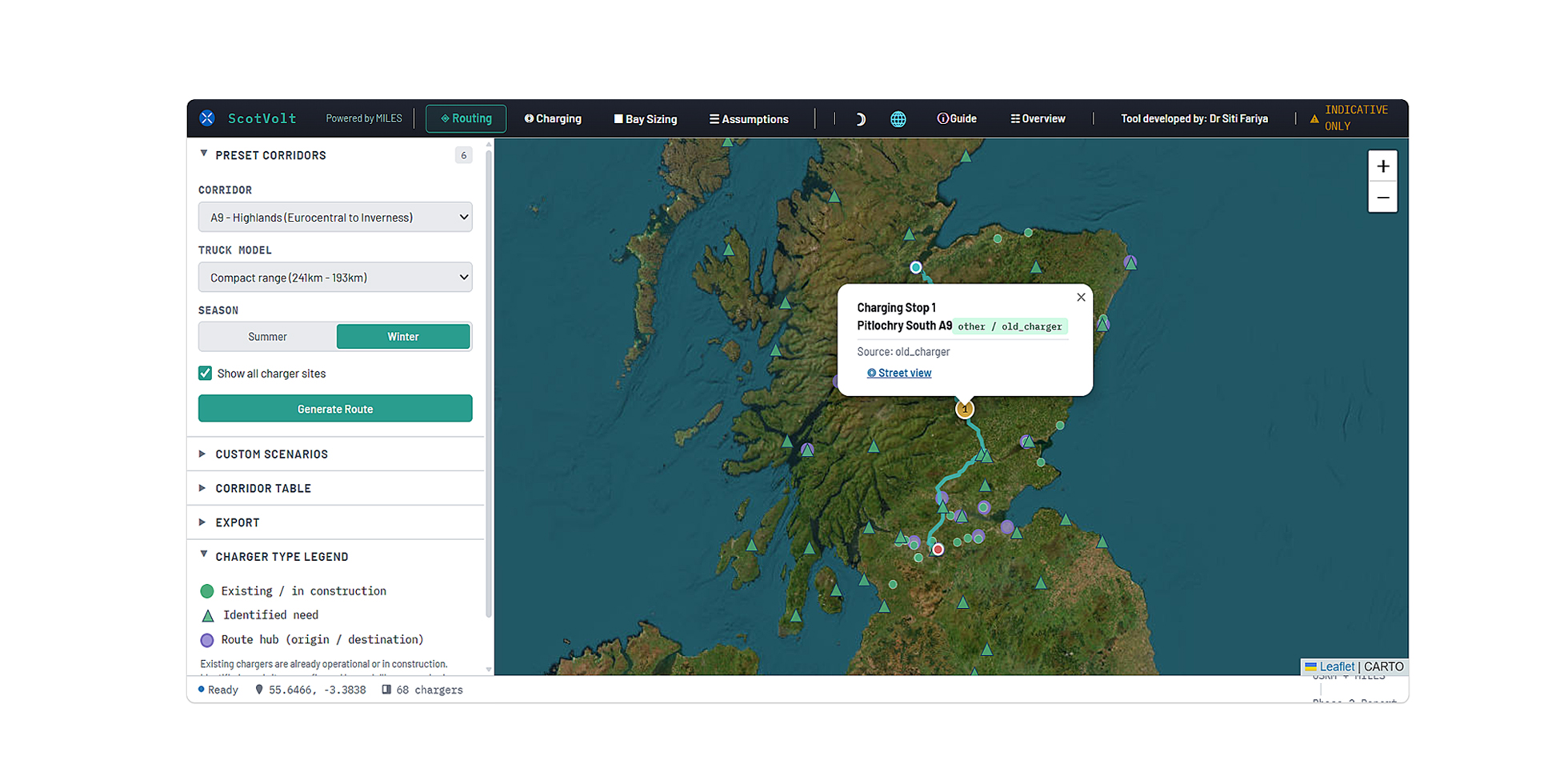Click the sidebar vertical scrollbar
1568x768 pixels.
click(x=489, y=384)
